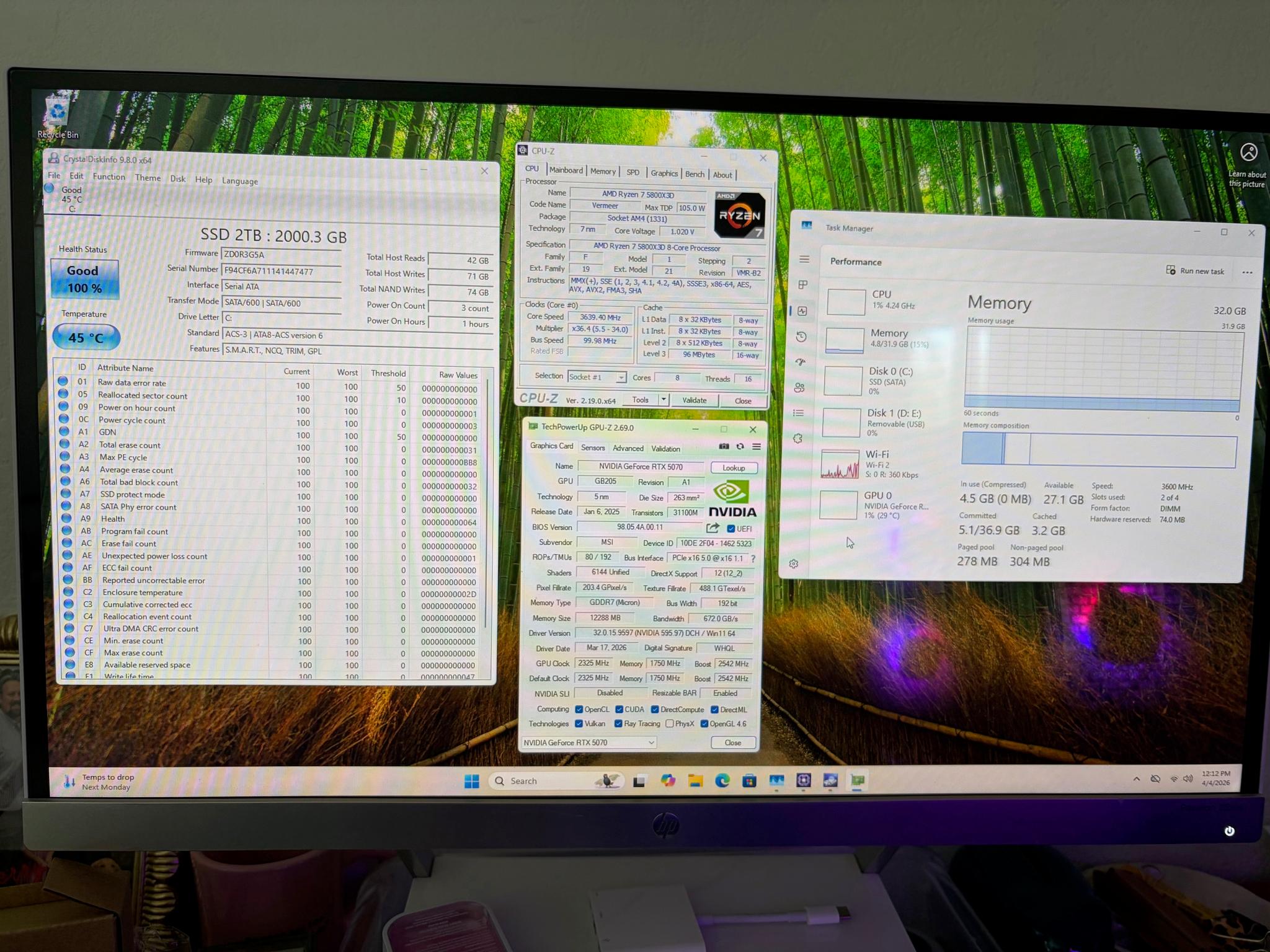This screenshot has width=1270, height=952.
Task: Open the GPU-Z hamburger menu icon
Action: click(757, 446)
